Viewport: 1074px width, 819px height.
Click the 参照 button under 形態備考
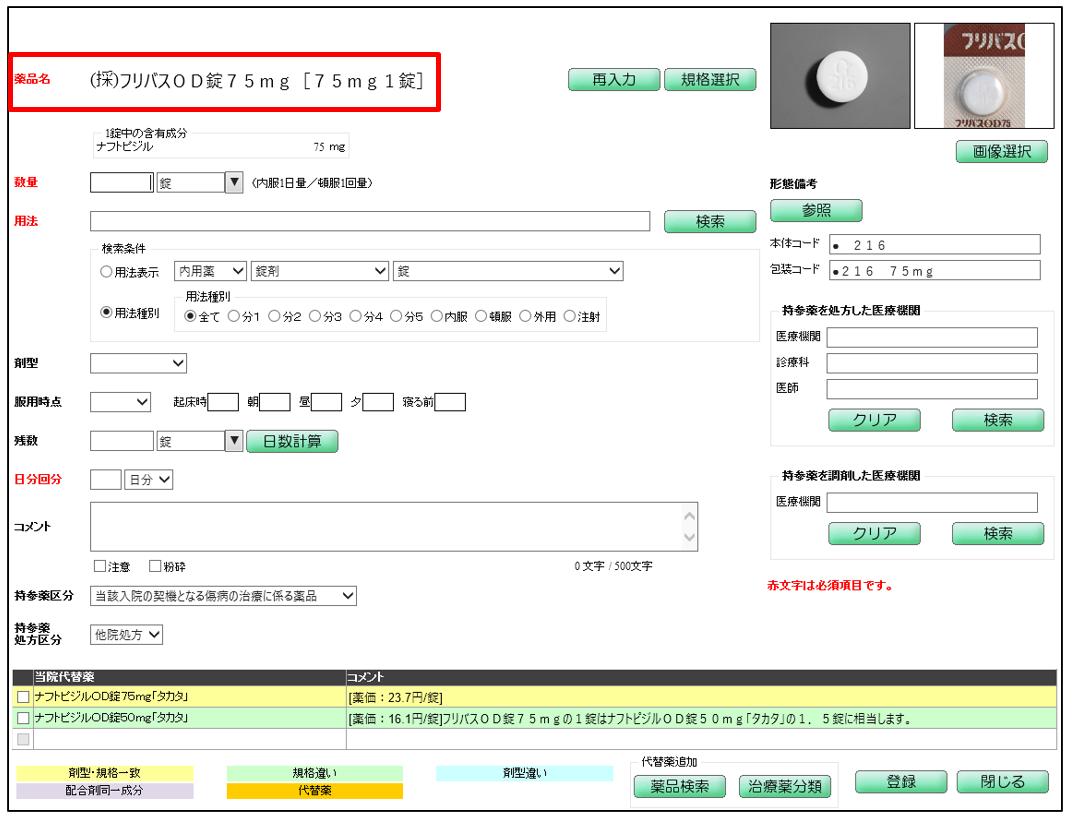click(815, 211)
